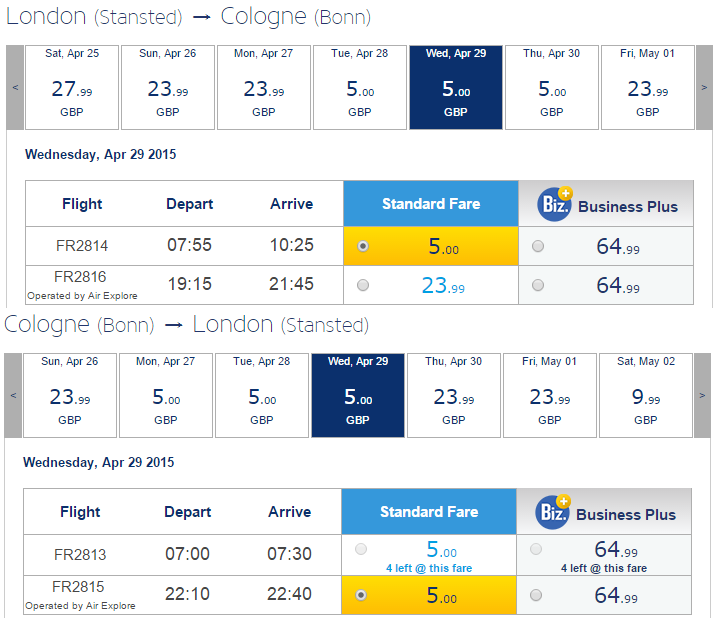The image size is (716, 627).
Task: Choose outbound date Fri, May 01
Action: click(648, 87)
